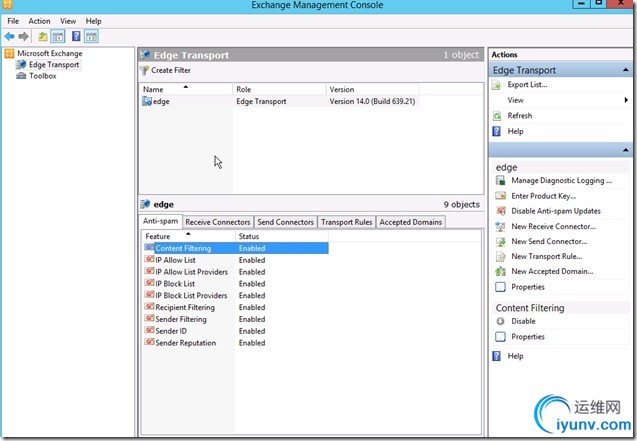Click the blue Help toolbar icon
637x441 pixels.
point(76,36)
